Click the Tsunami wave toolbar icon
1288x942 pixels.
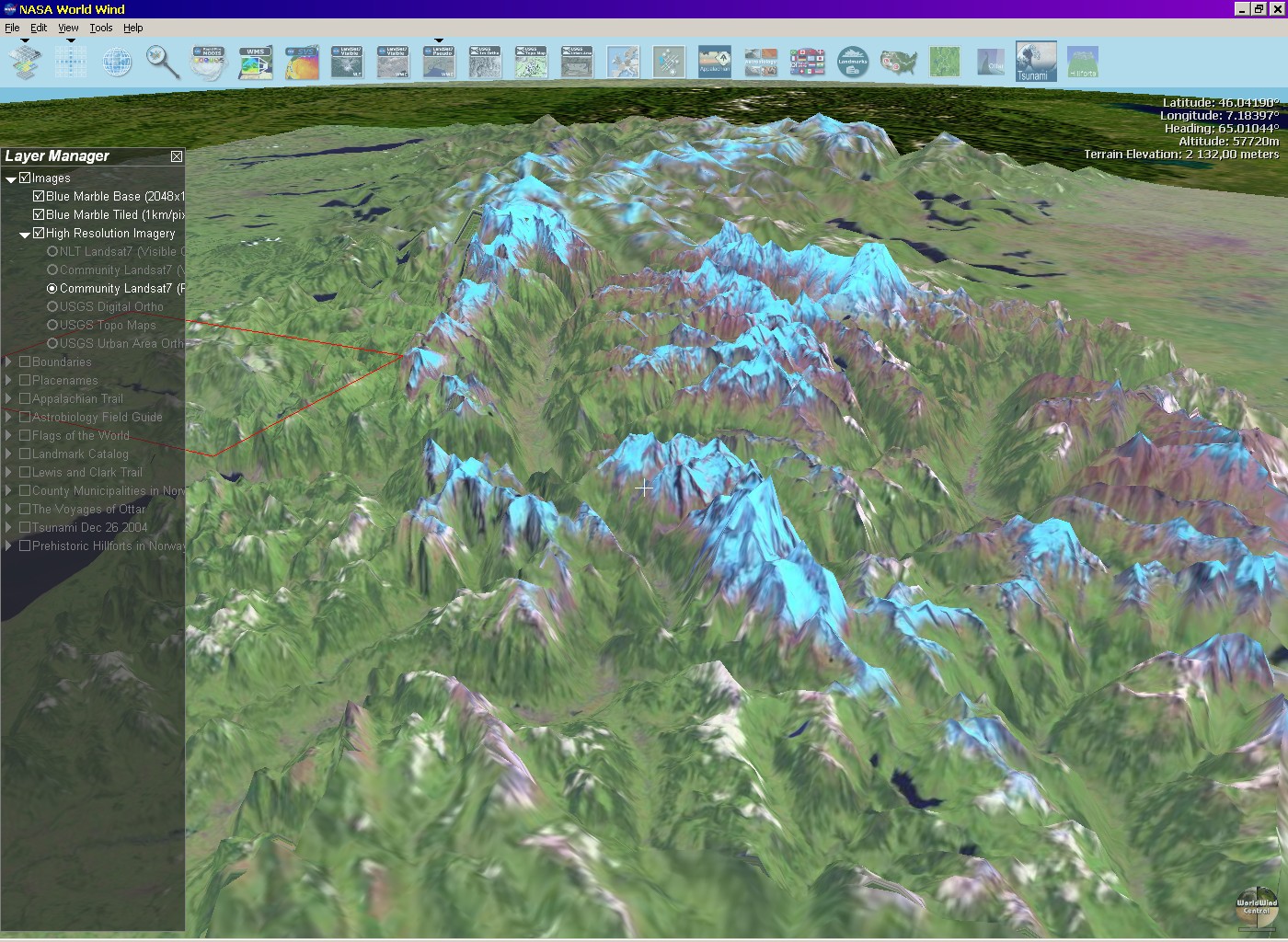click(x=1036, y=62)
